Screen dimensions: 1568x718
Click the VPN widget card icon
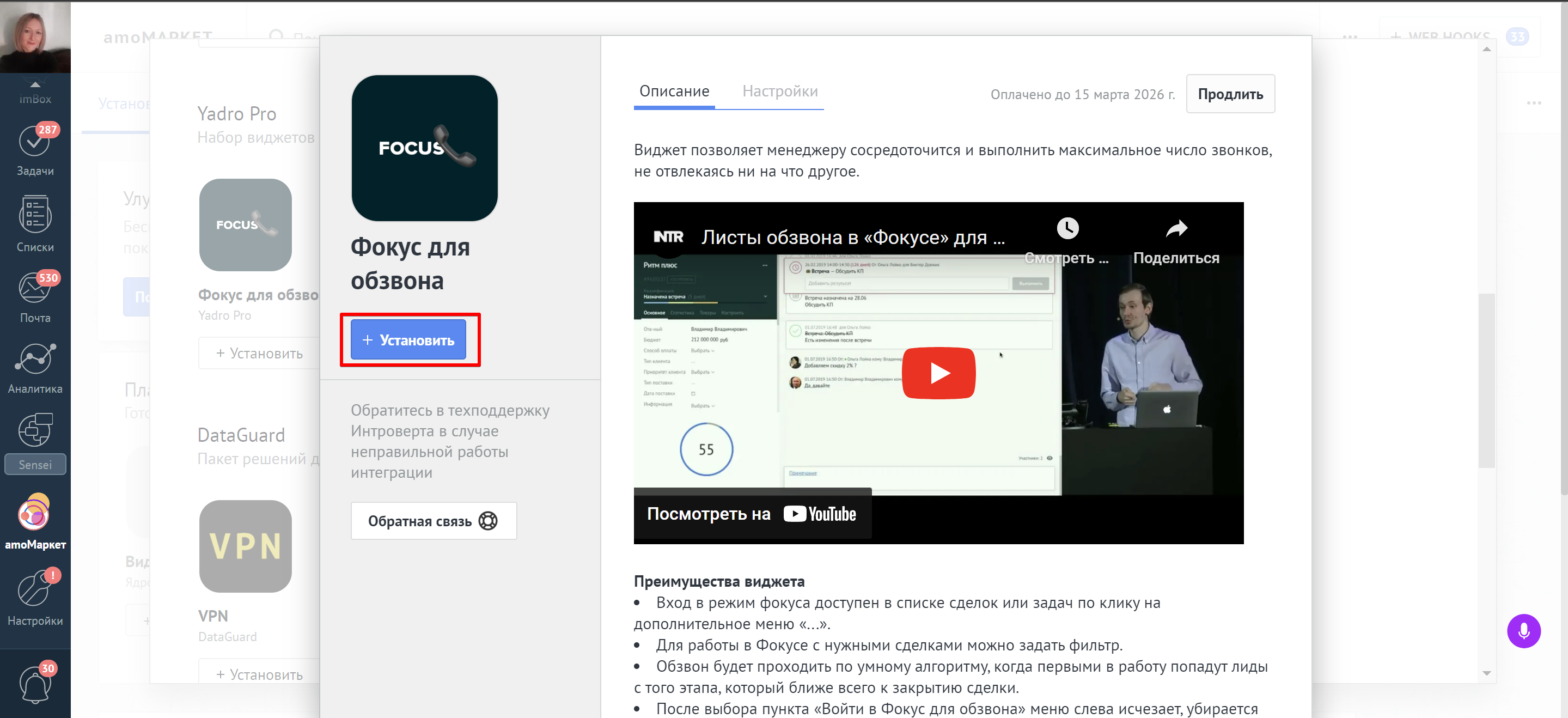(x=245, y=546)
